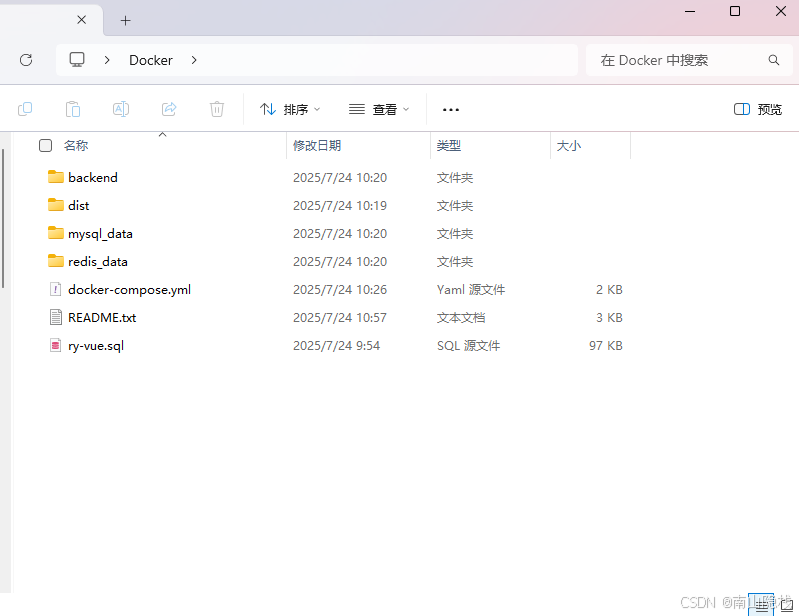Click the paste toolbar icon
This screenshot has height=616, width=799.
coord(73,109)
